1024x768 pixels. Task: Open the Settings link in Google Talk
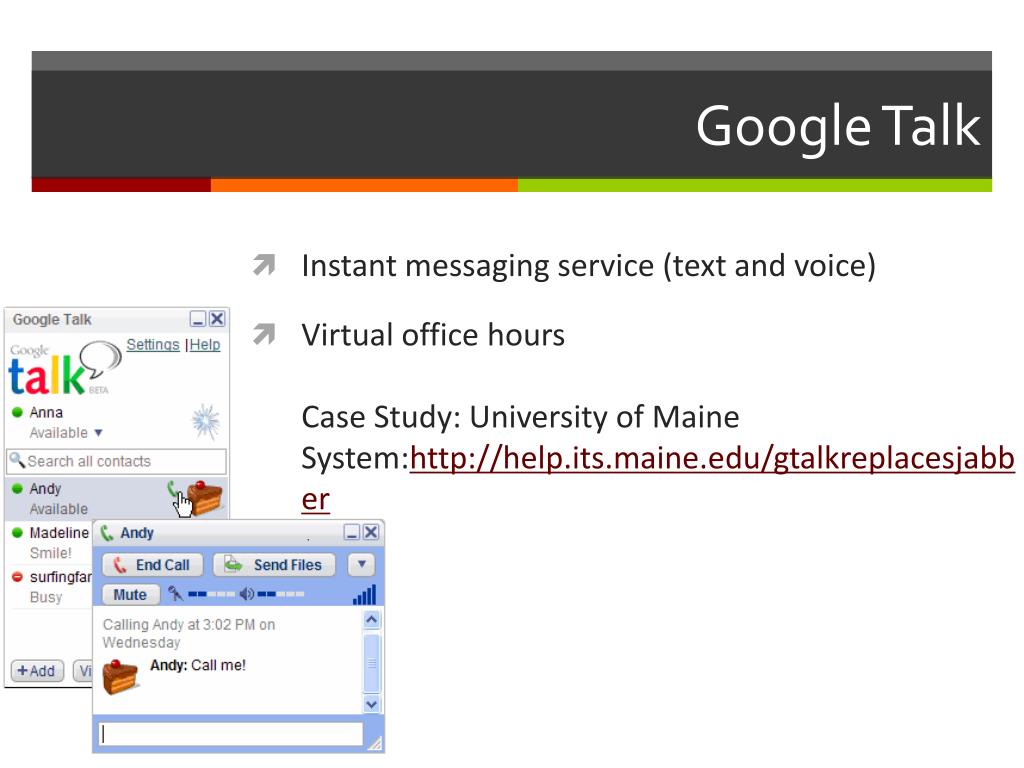tap(153, 345)
